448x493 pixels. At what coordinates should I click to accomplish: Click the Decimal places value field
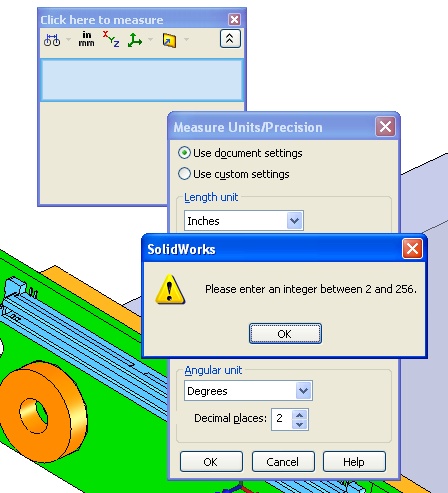[x=282, y=418]
